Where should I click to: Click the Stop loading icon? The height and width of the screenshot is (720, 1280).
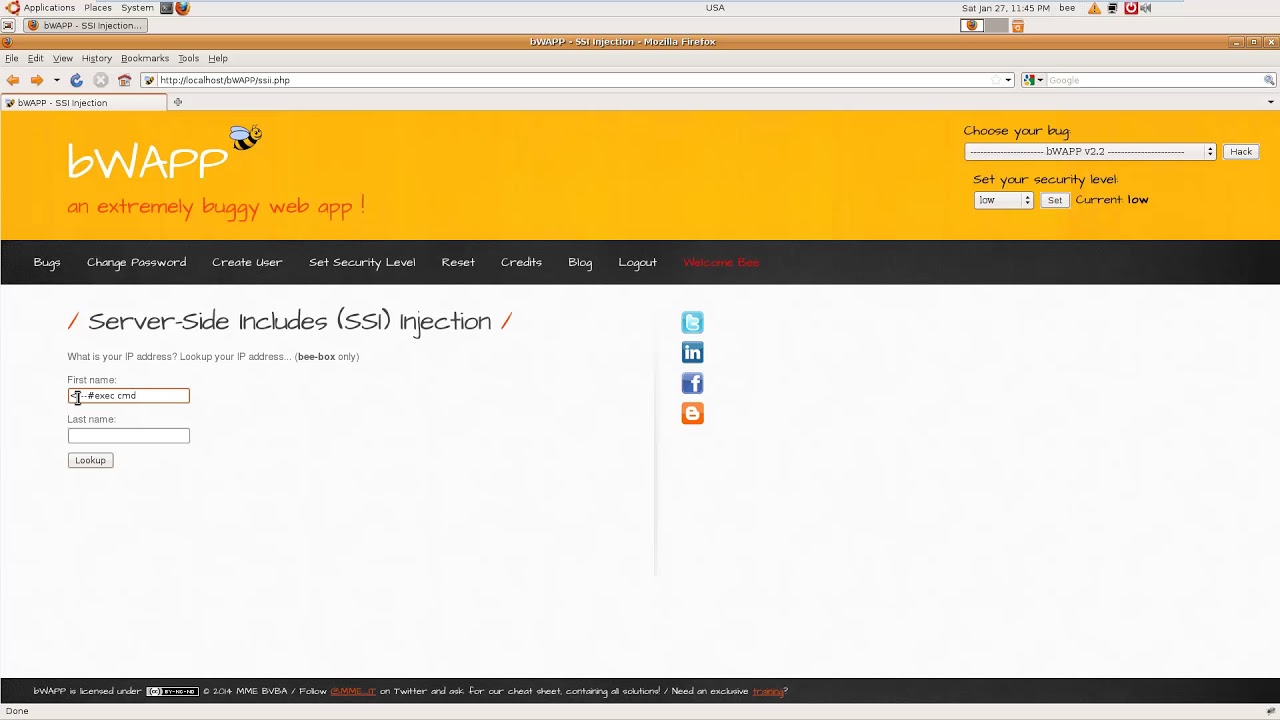tap(100, 80)
